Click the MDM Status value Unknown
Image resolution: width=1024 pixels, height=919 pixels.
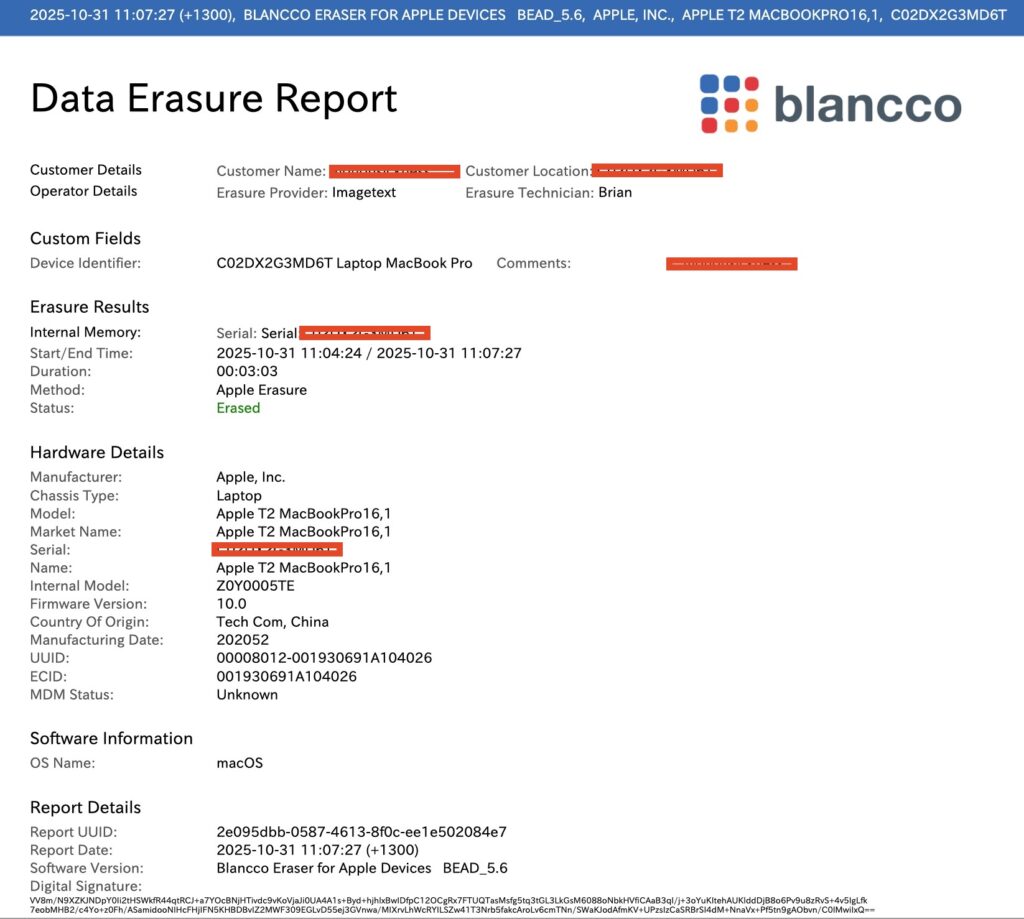tap(247, 694)
